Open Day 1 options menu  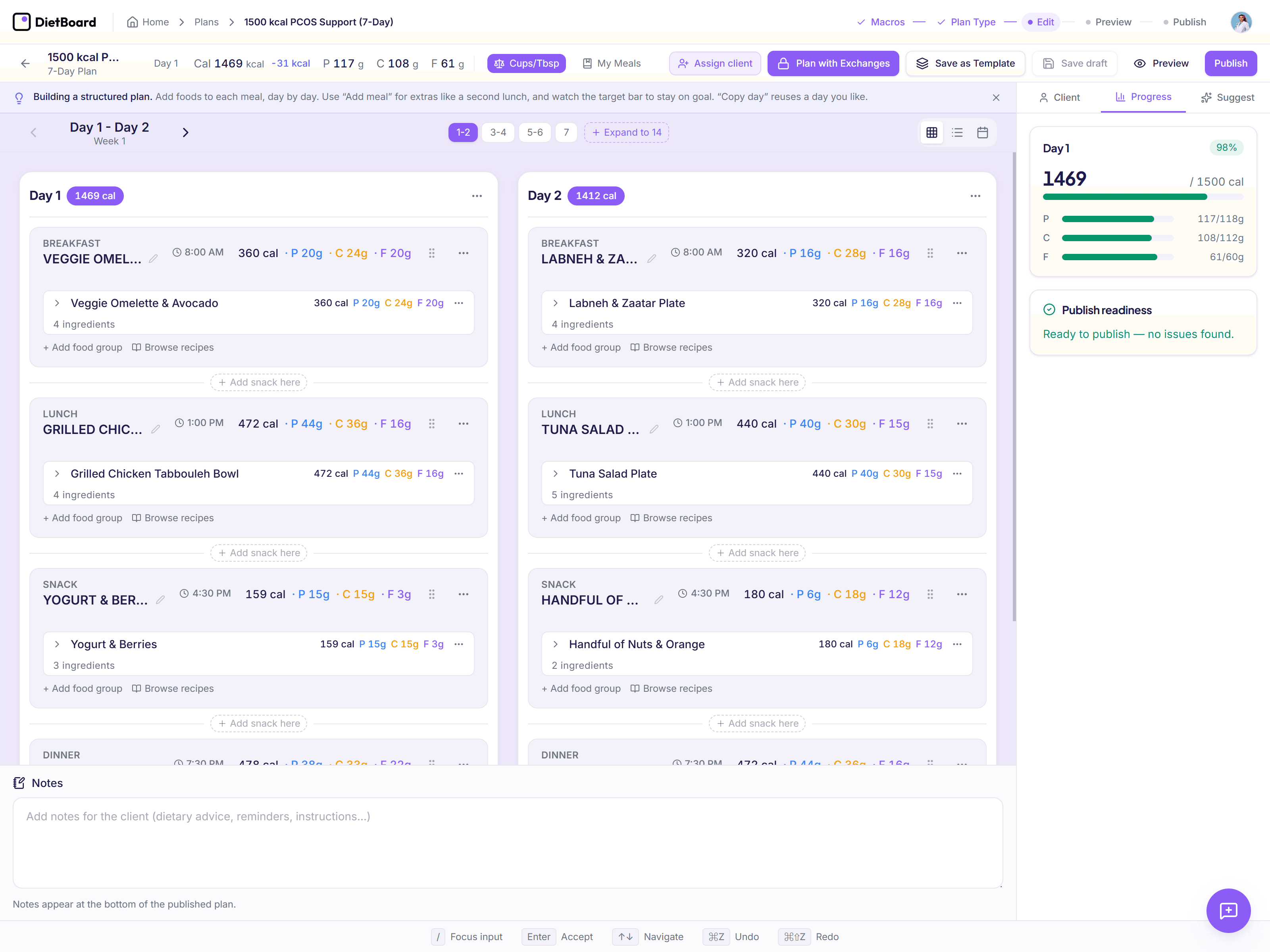(477, 196)
